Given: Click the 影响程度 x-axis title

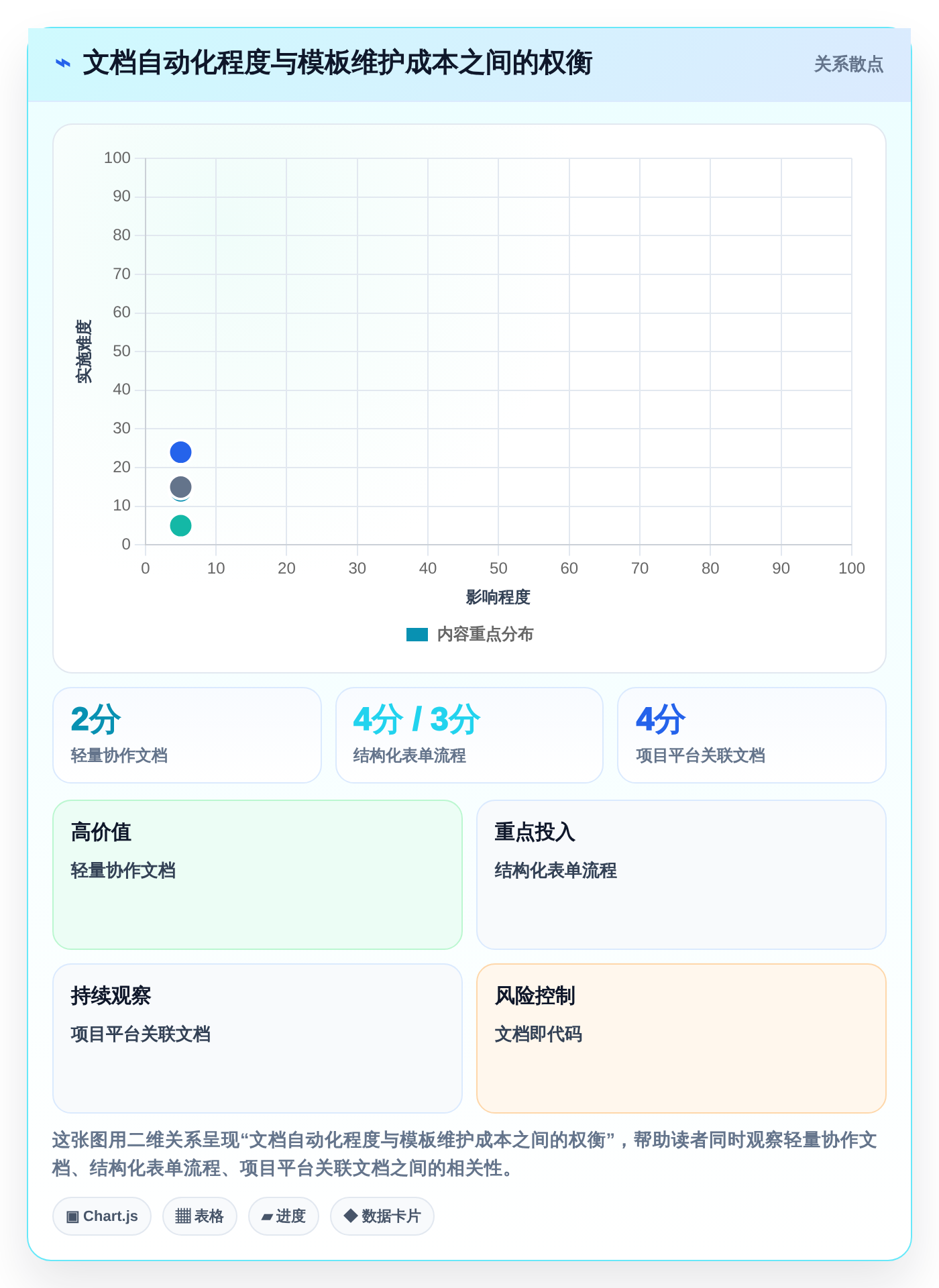Looking at the screenshot, I should coord(498,597).
